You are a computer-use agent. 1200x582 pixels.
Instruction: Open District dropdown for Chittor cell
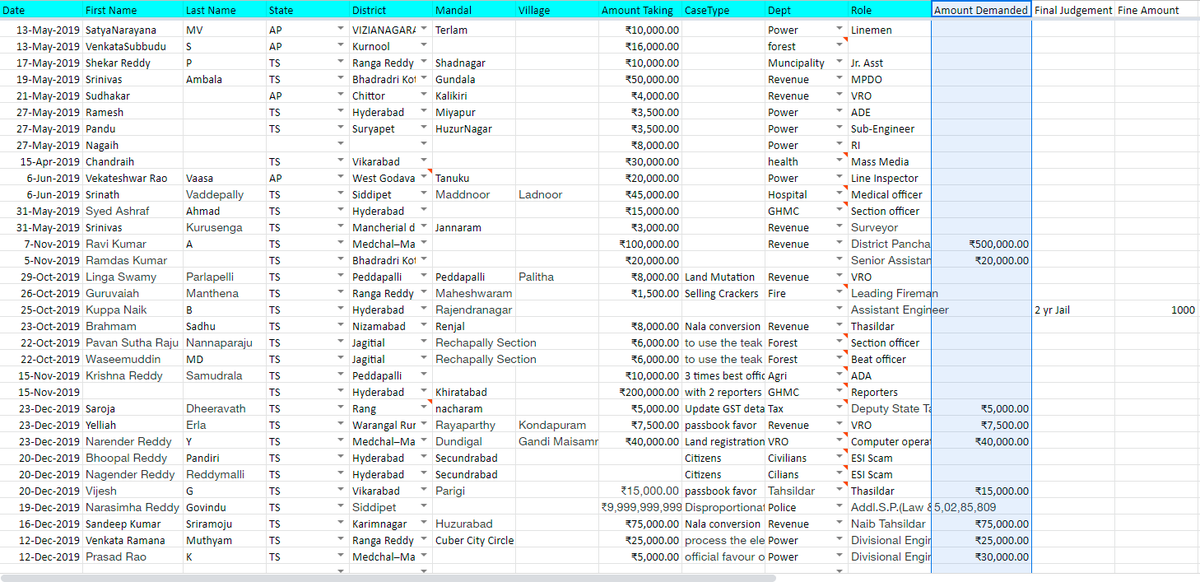coord(424,96)
